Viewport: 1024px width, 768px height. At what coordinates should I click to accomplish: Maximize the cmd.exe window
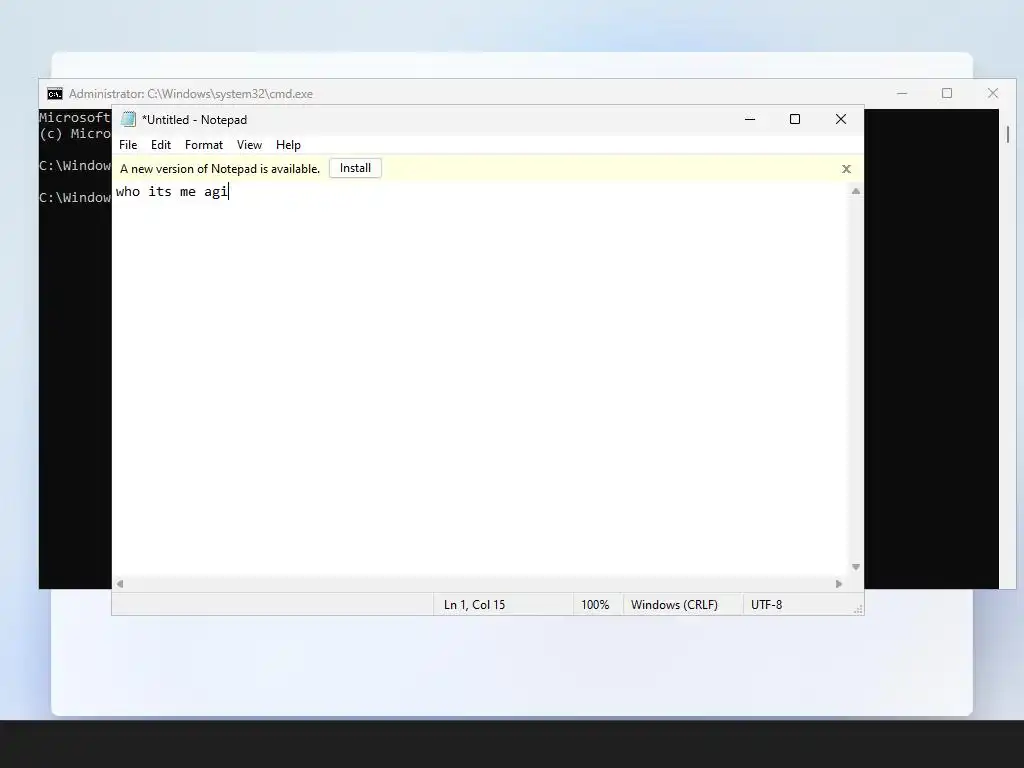pos(947,93)
